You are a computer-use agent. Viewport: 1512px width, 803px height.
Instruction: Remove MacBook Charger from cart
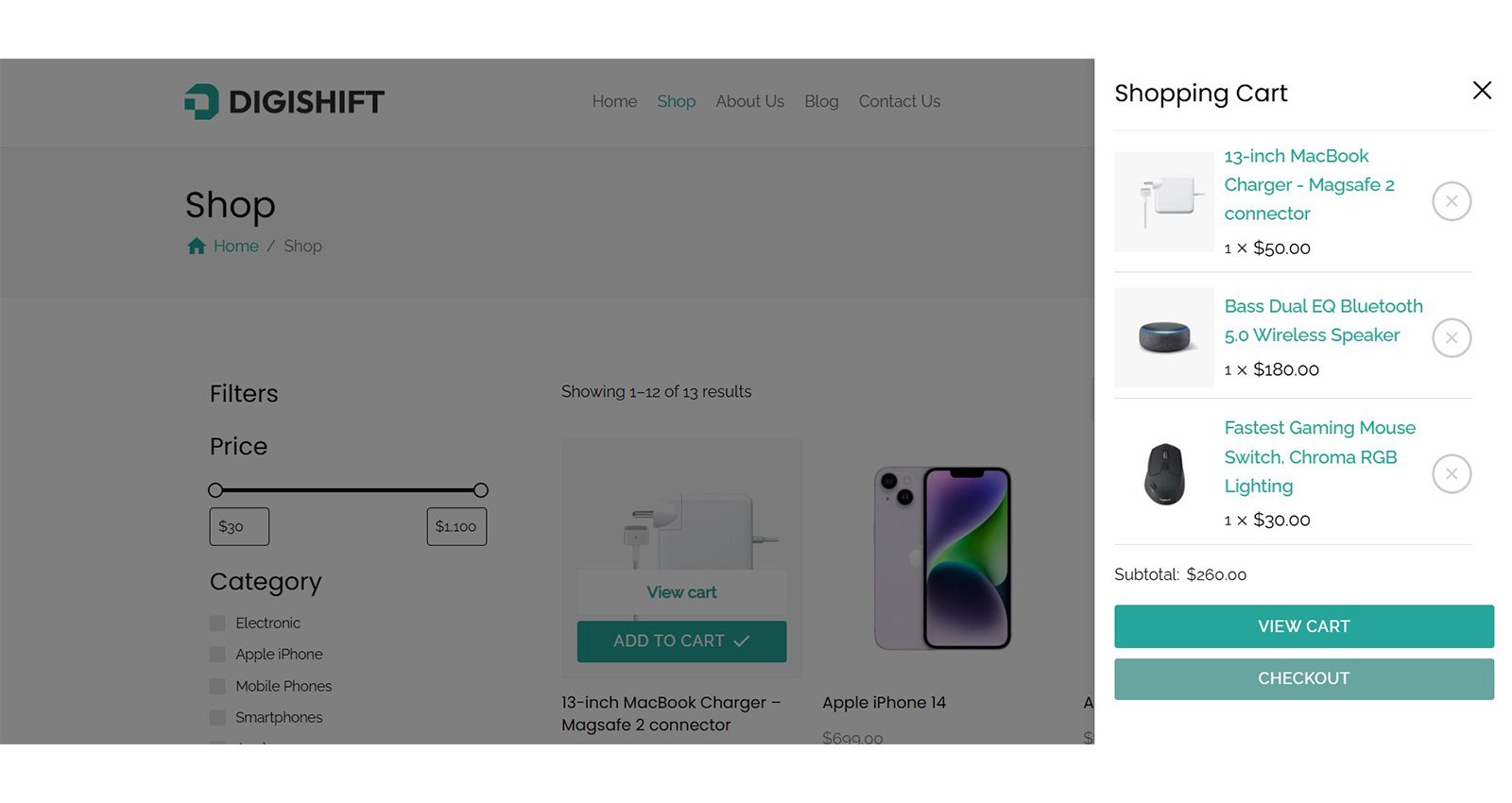coord(1452,201)
